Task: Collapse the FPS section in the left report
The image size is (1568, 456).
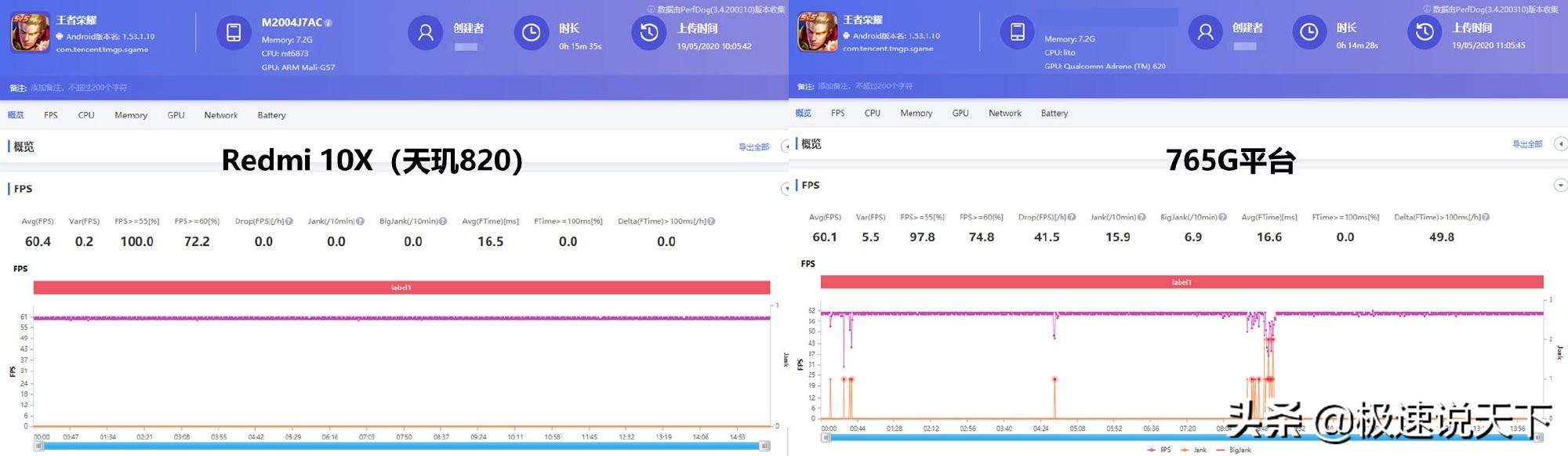Action: pos(785,188)
